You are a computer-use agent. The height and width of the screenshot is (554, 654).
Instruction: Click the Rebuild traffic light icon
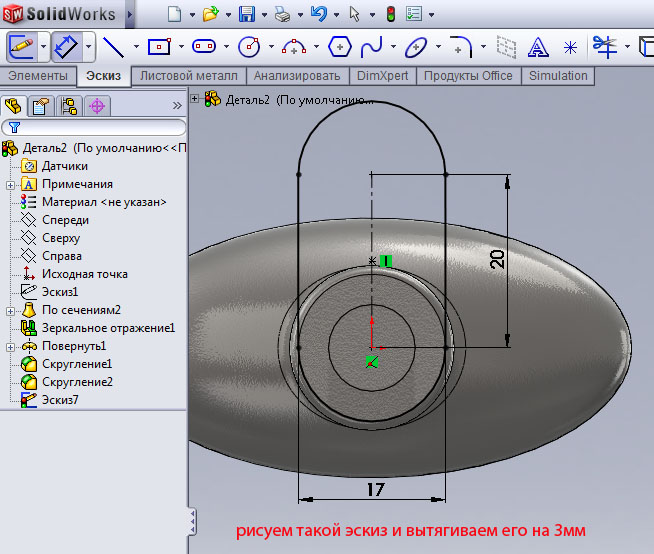389,14
